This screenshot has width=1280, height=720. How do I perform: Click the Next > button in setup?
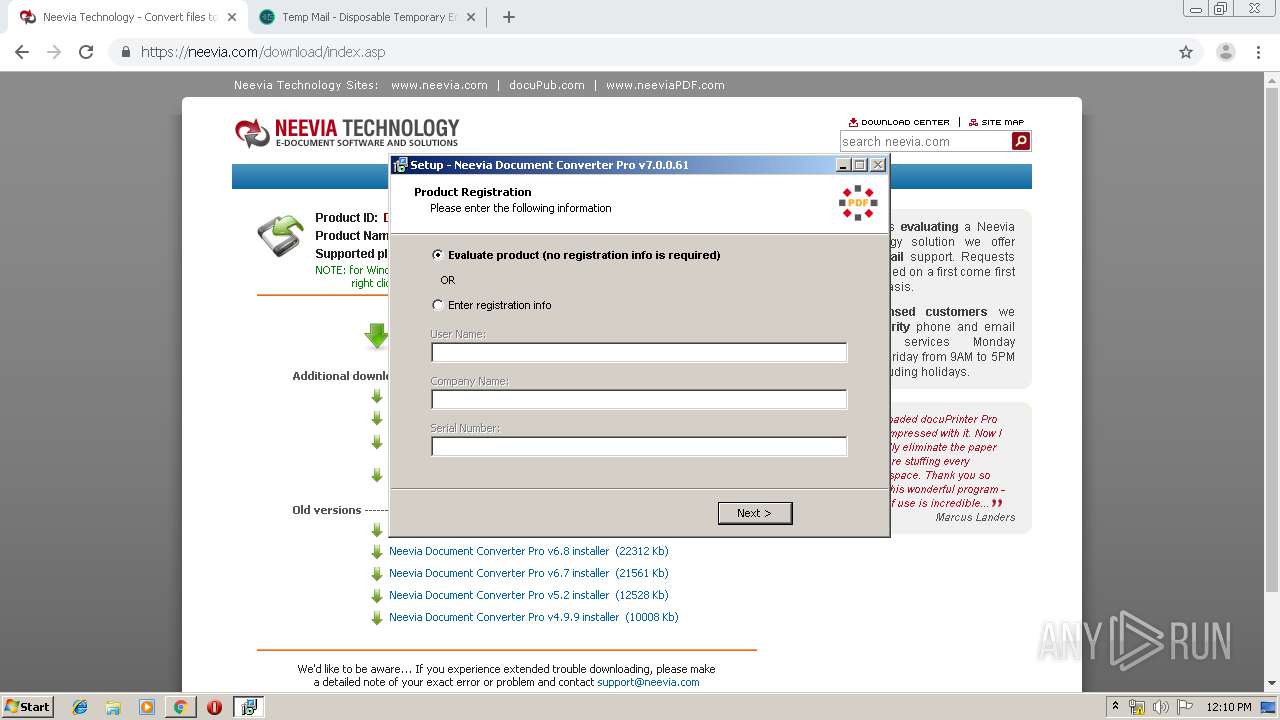(x=755, y=513)
